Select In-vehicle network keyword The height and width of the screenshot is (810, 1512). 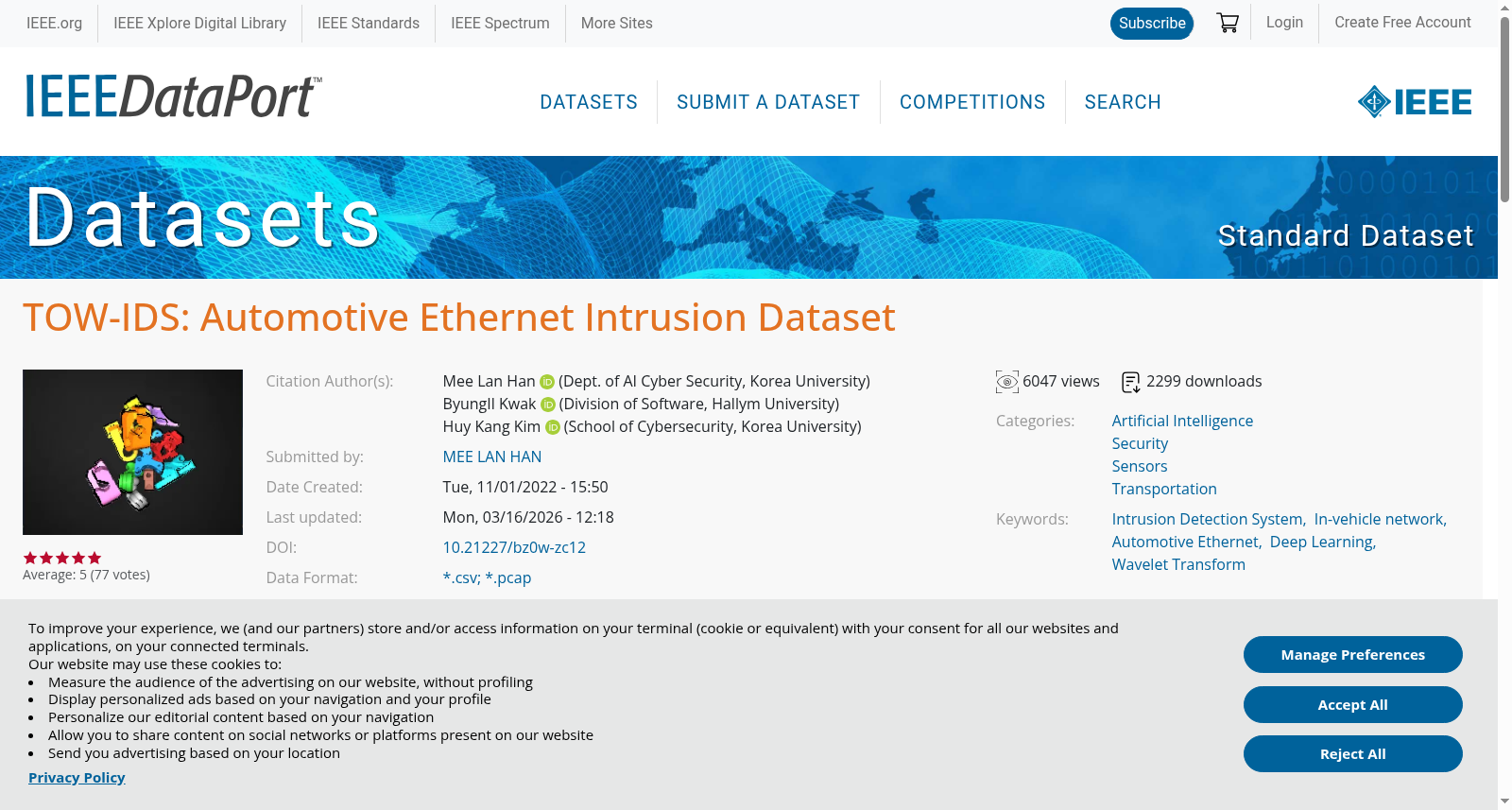[x=1379, y=519]
